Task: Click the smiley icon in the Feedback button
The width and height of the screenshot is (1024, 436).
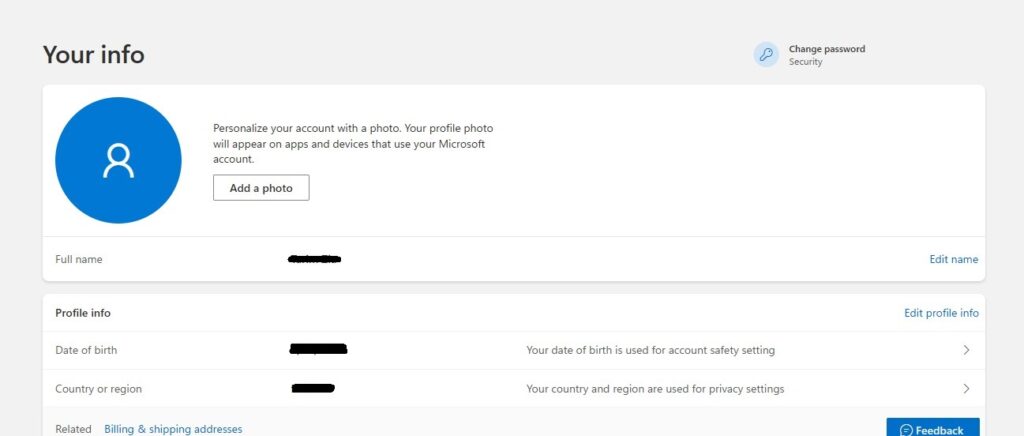Action: click(906, 430)
